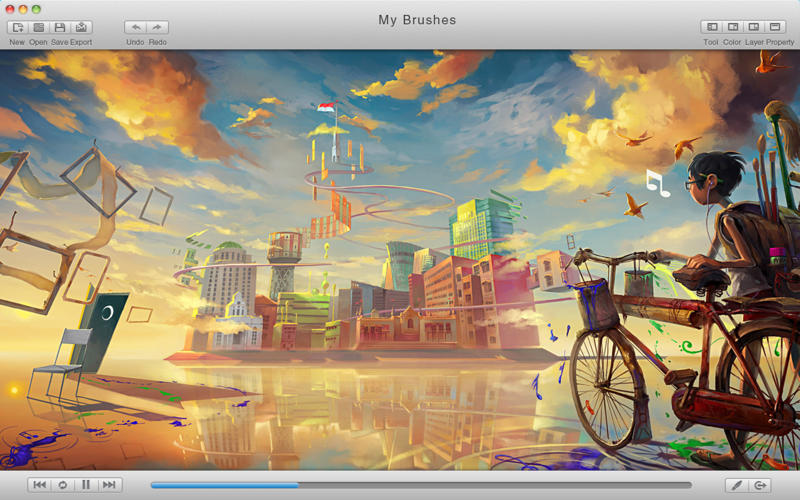Click the playback progress bar
The height and width of the screenshot is (500, 800).
[420, 485]
